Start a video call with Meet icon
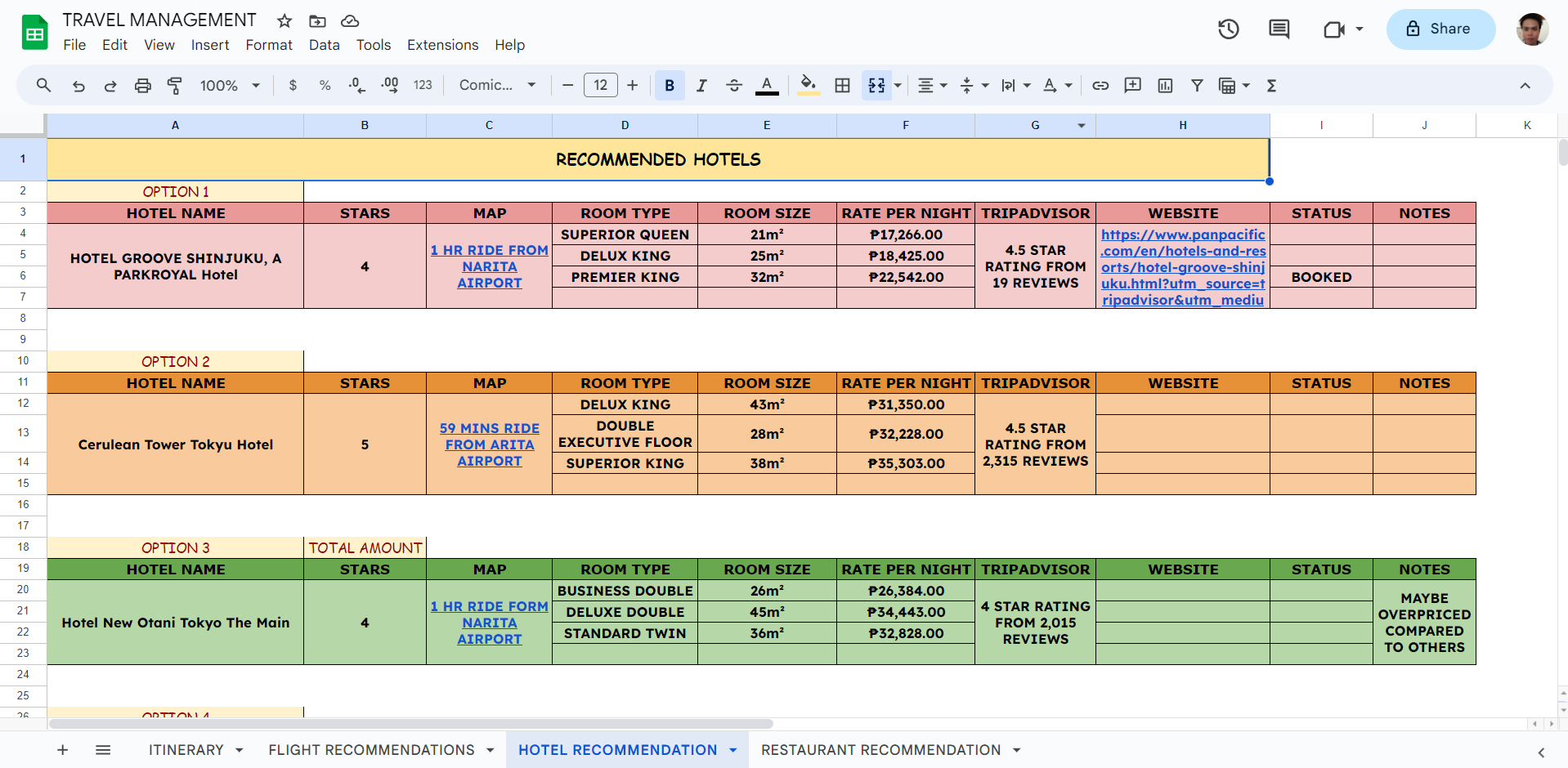The height and width of the screenshot is (768, 1568). [1334, 29]
